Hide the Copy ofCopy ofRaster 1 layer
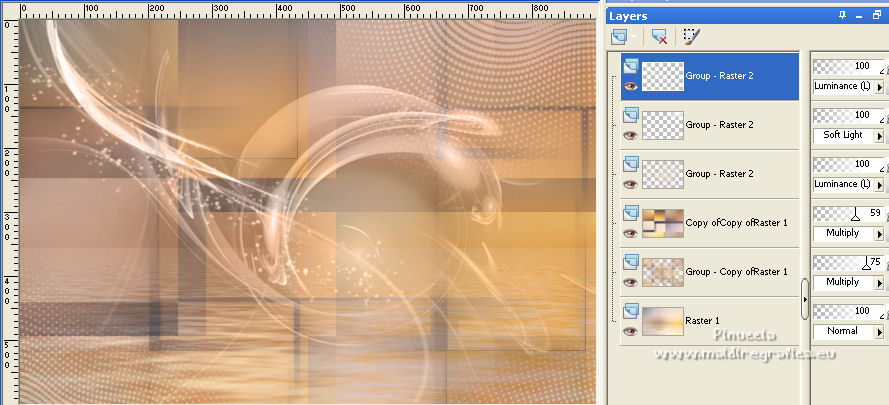Viewport: 889px width, 405px height. pyautogui.click(x=630, y=233)
